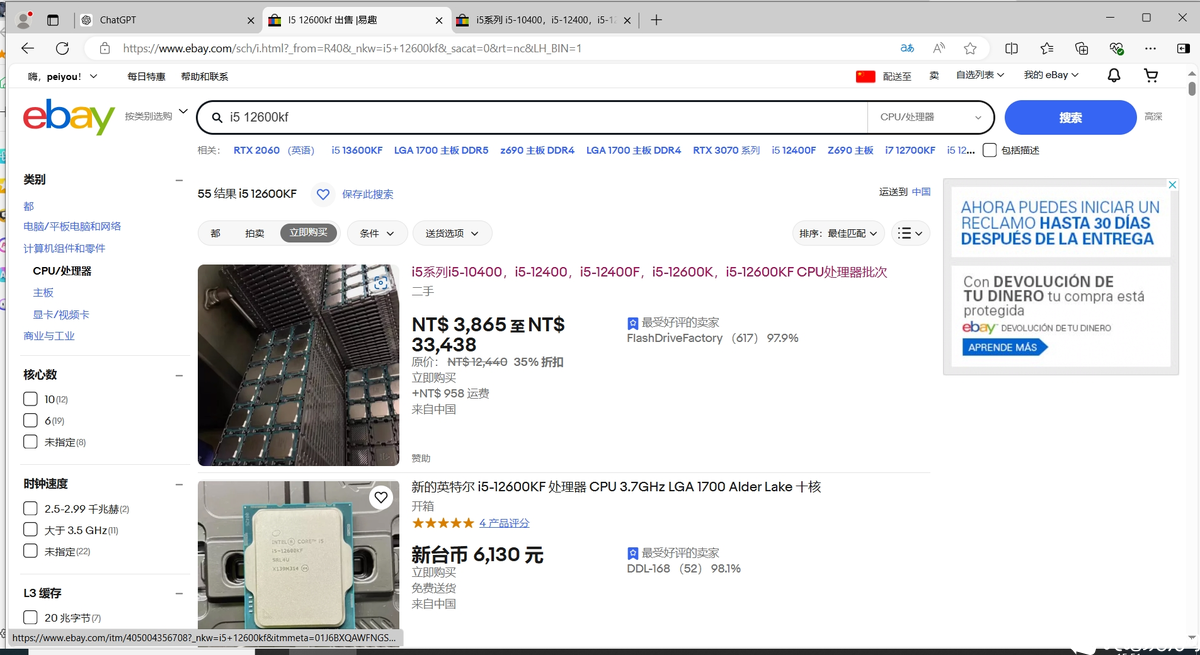
Task: Click the Edge profile avatar
Action: coord(24,20)
